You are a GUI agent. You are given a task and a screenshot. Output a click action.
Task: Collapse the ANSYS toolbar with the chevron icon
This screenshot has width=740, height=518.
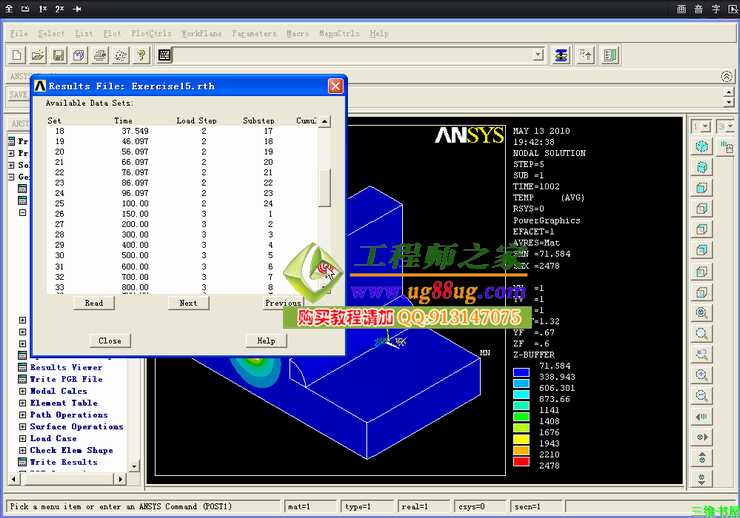click(x=726, y=76)
